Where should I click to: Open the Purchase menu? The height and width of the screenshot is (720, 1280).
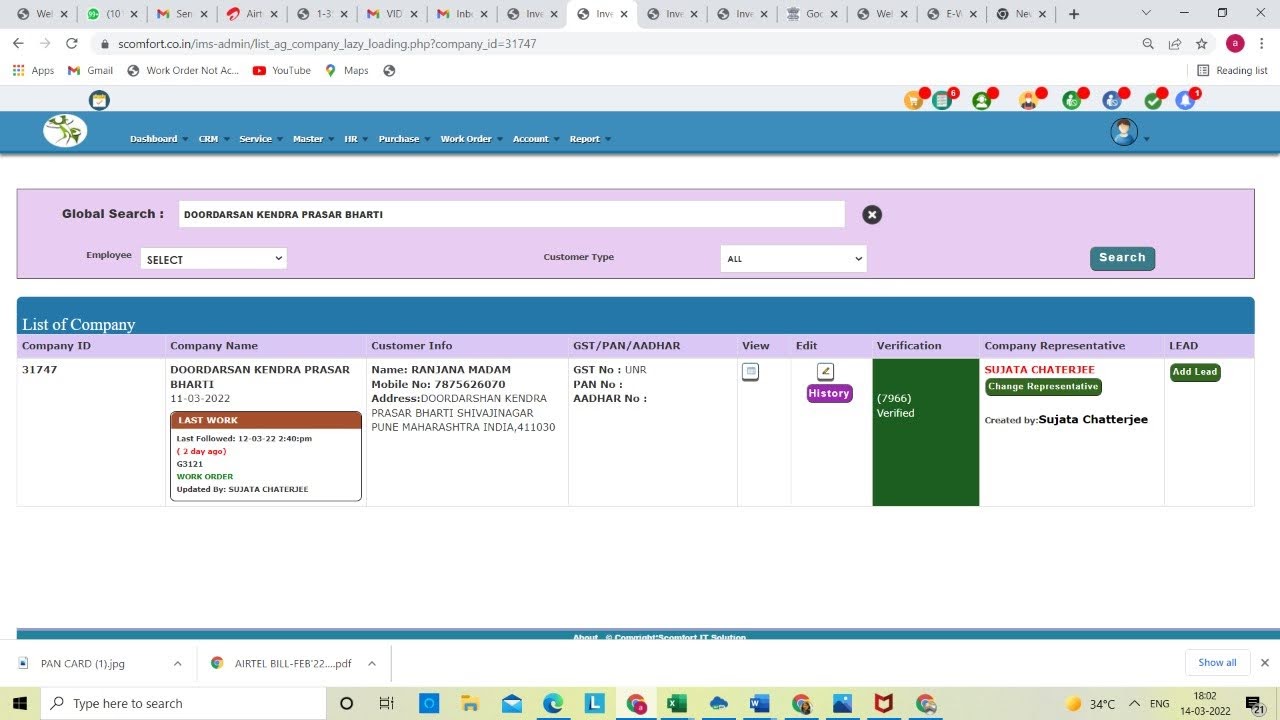tap(404, 139)
